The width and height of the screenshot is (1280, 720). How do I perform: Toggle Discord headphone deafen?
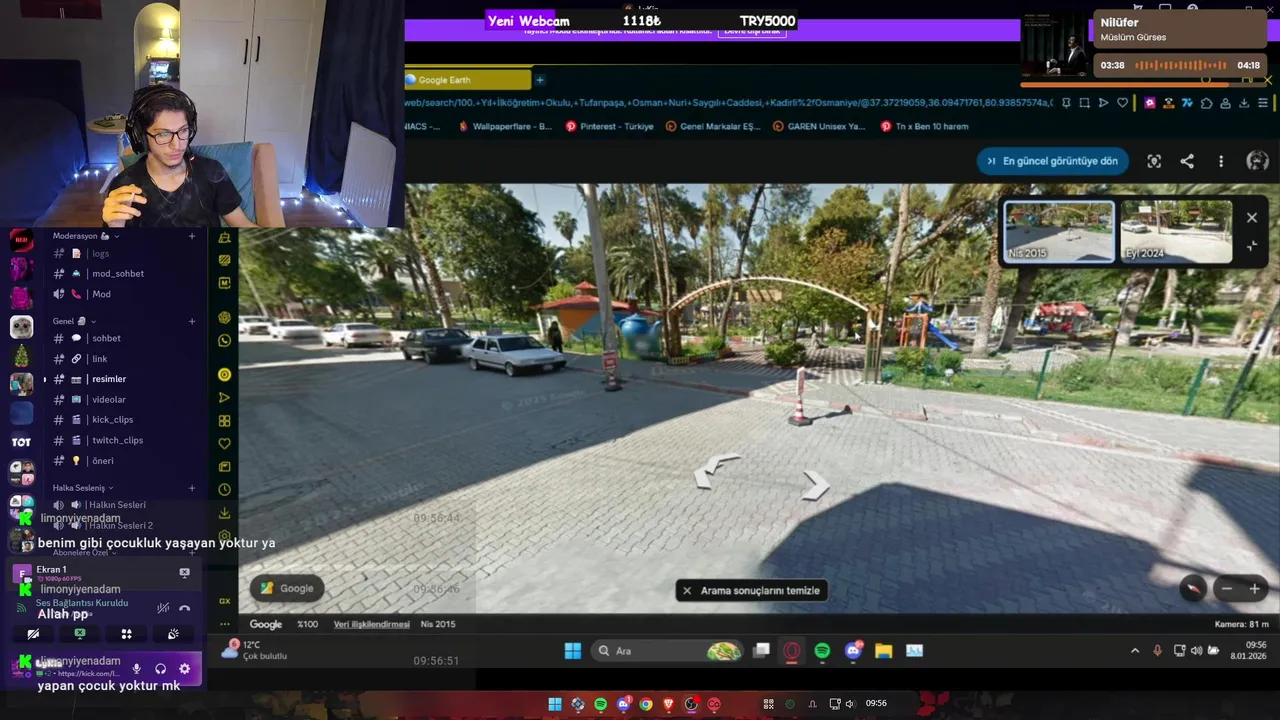click(160, 669)
